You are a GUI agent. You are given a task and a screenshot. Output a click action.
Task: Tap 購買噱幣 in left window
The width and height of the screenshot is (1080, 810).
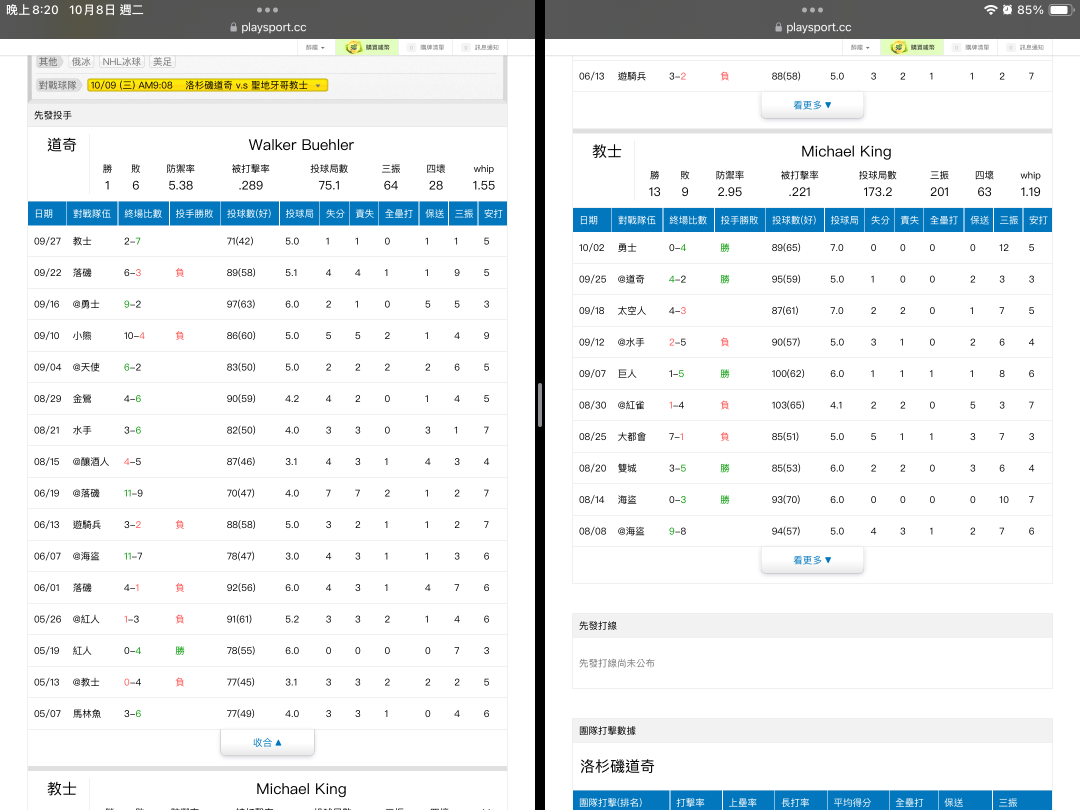[367, 47]
